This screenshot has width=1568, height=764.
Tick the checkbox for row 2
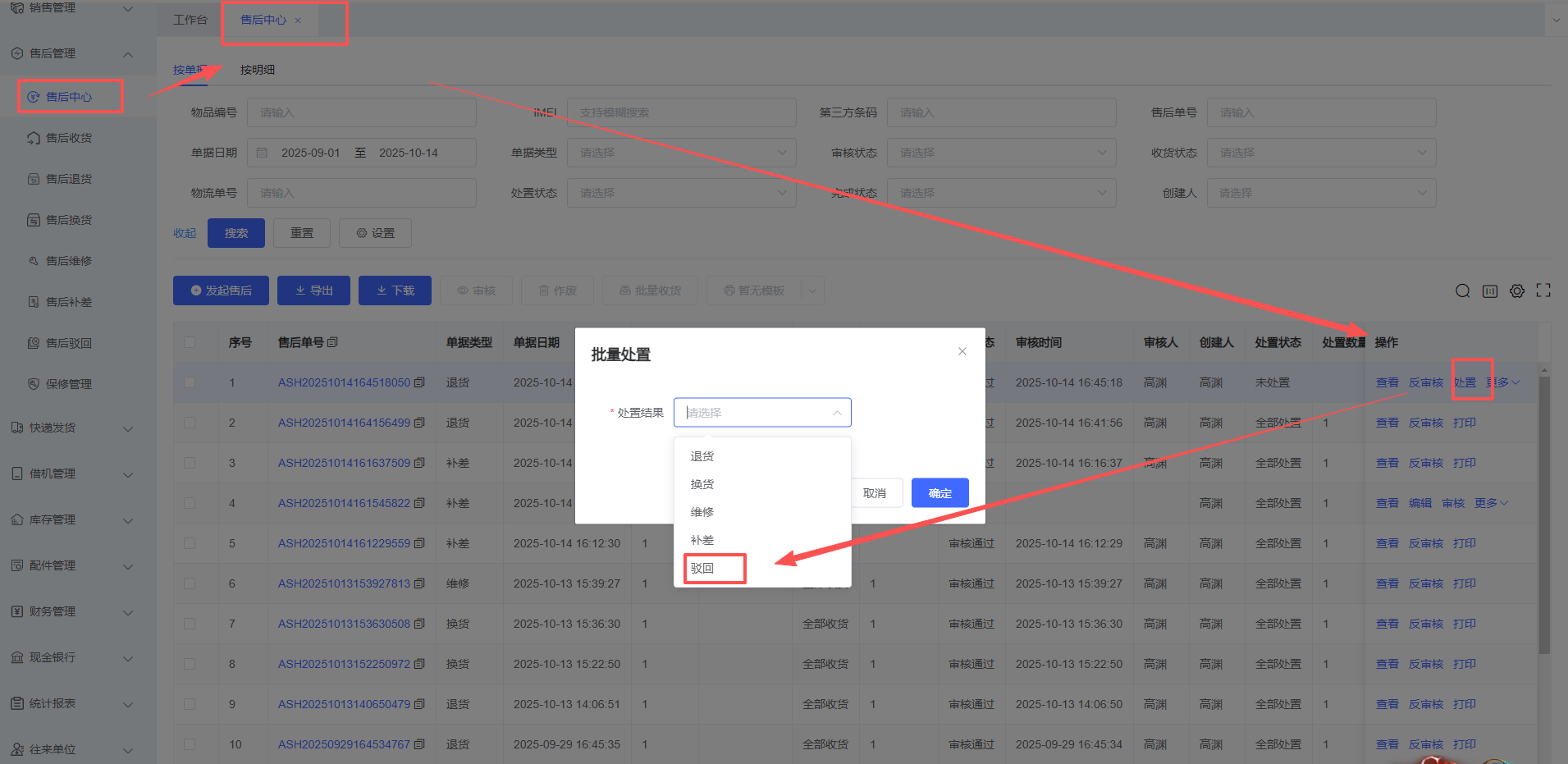[x=190, y=423]
